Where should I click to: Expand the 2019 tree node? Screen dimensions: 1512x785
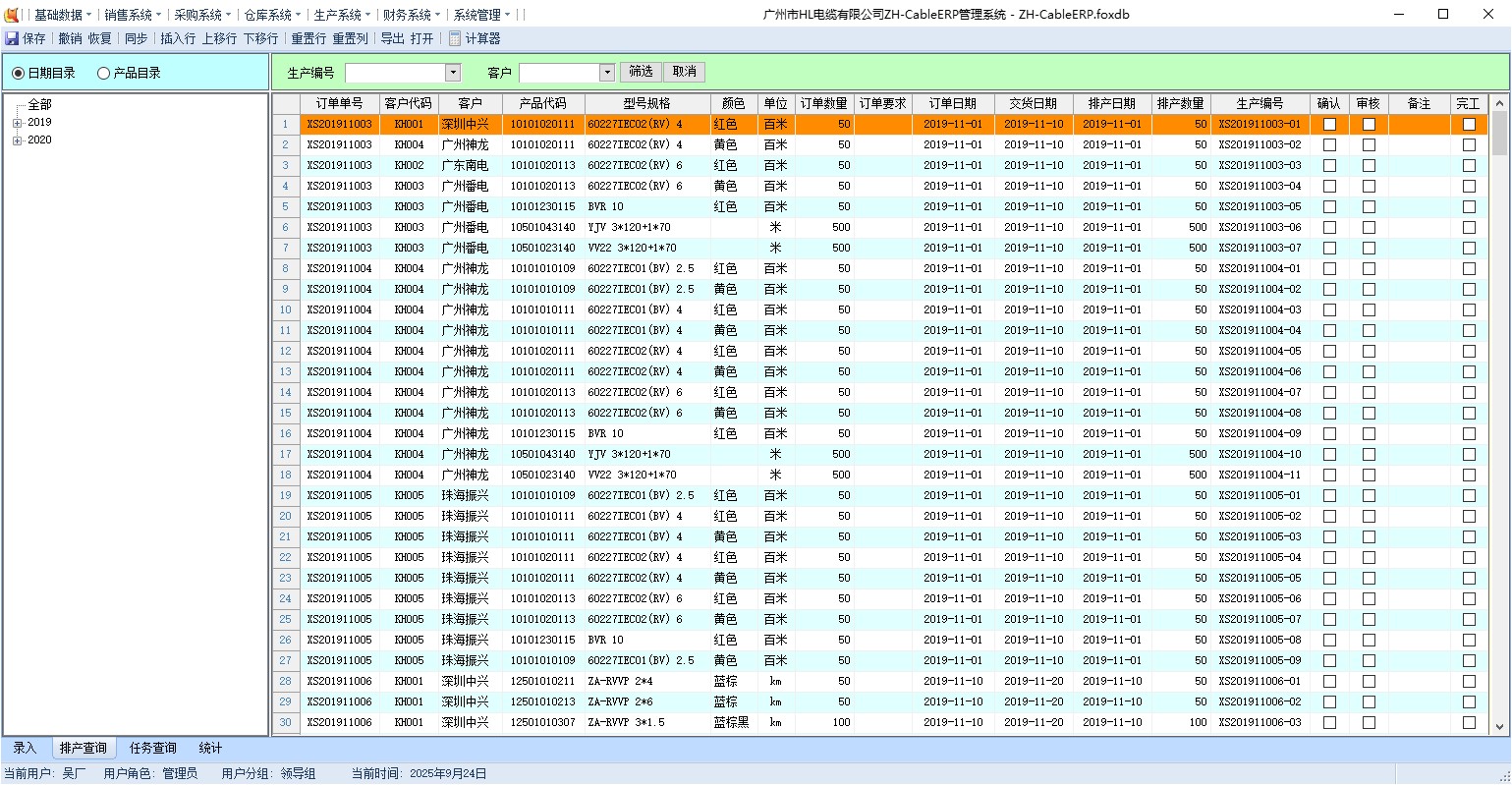[17, 123]
